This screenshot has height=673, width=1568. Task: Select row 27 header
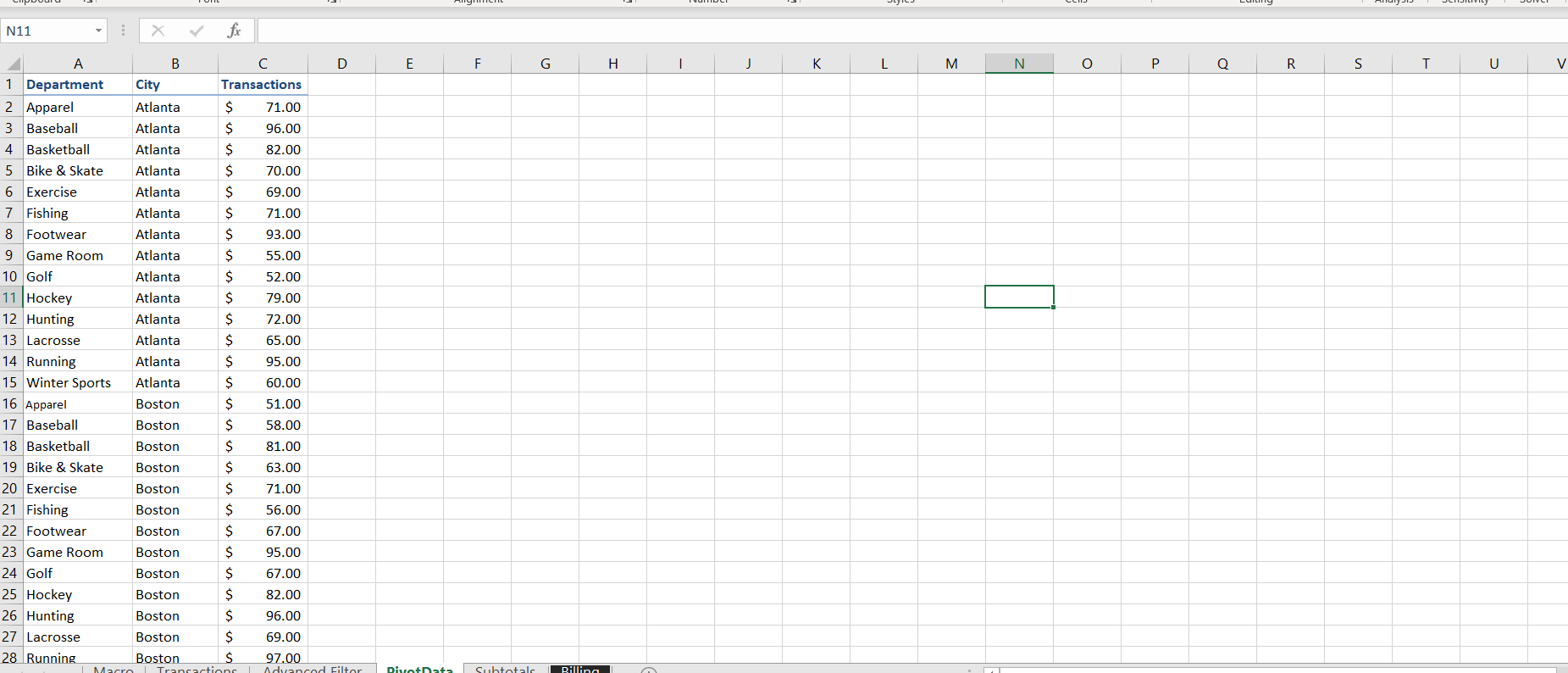10,637
